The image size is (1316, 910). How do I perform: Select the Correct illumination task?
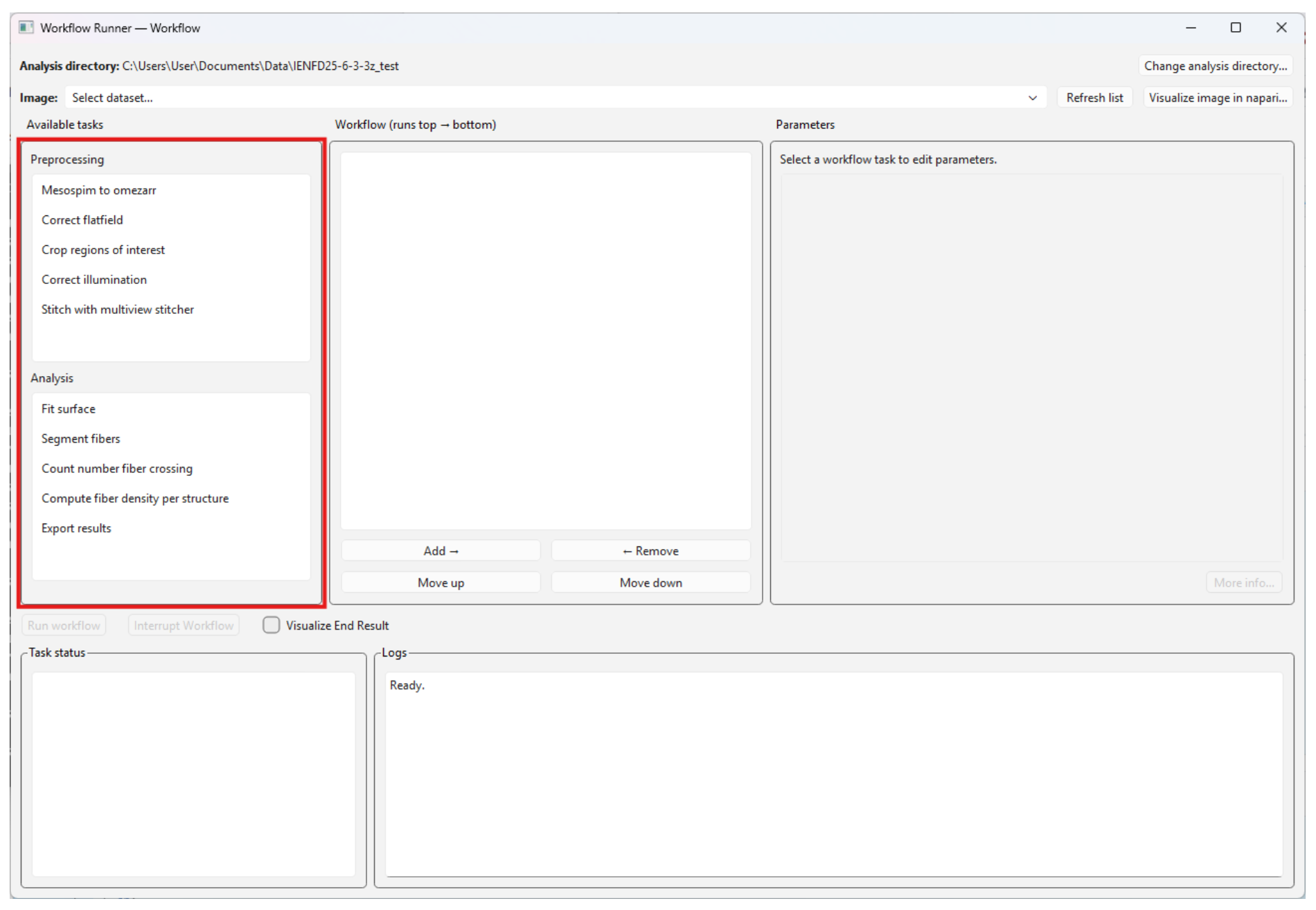[94, 279]
